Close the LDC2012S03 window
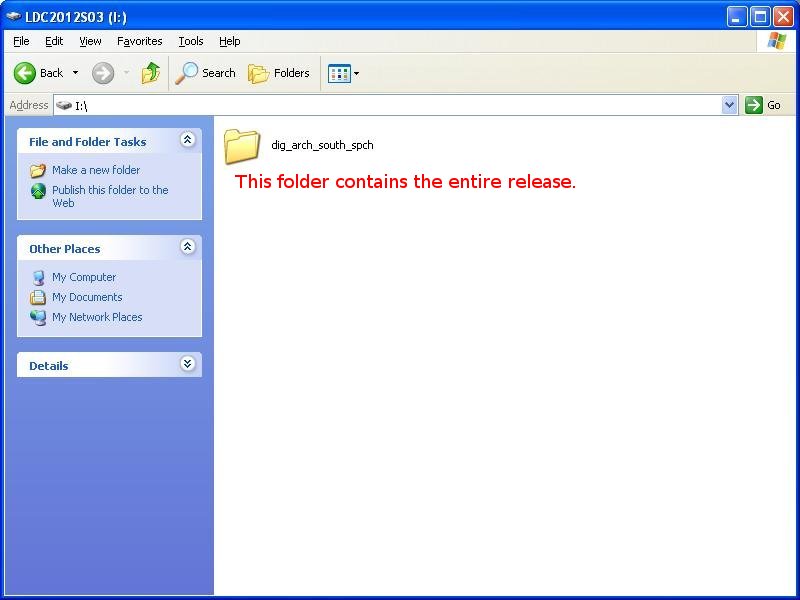The image size is (800, 600). pos(783,17)
